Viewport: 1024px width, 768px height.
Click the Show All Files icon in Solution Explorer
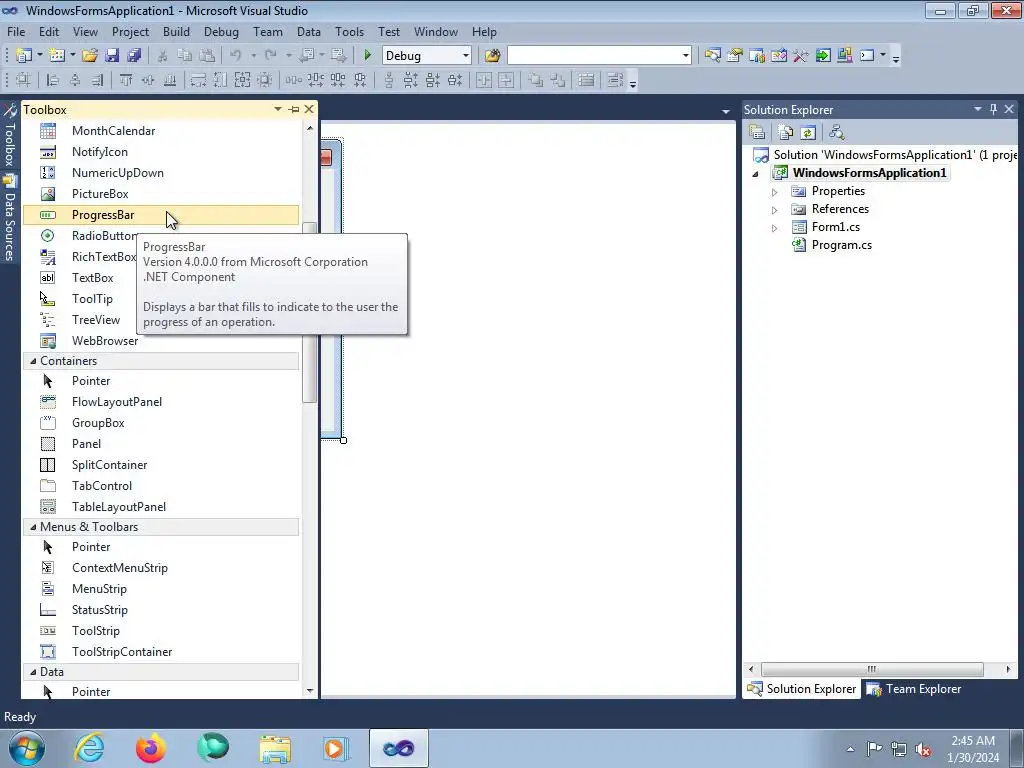tap(786, 133)
